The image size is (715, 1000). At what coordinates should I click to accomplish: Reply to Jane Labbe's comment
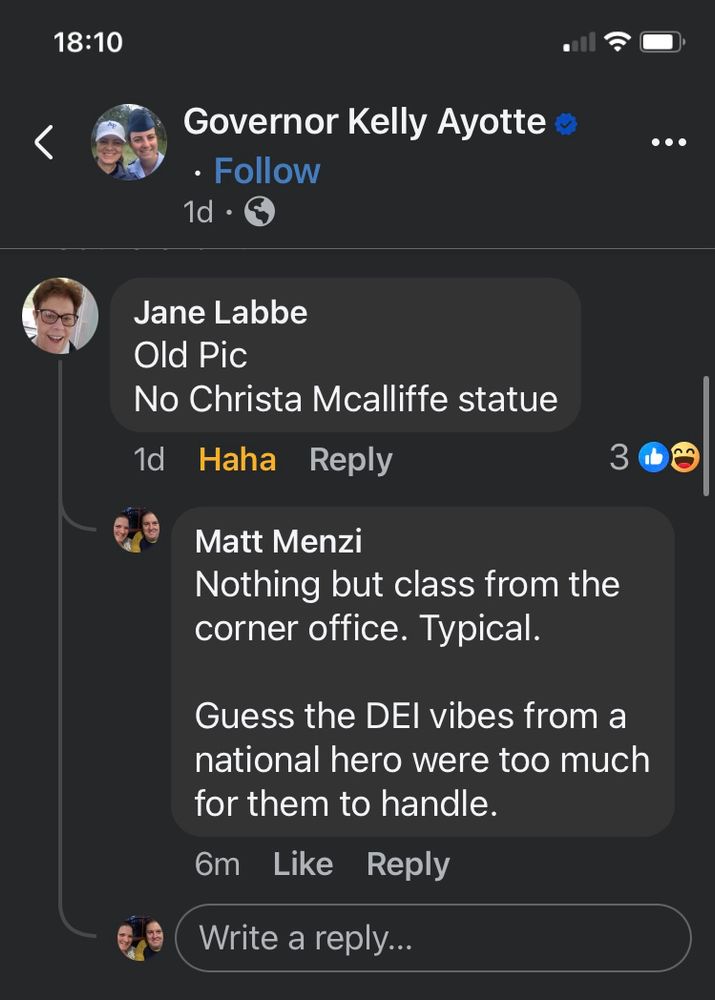(350, 459)
